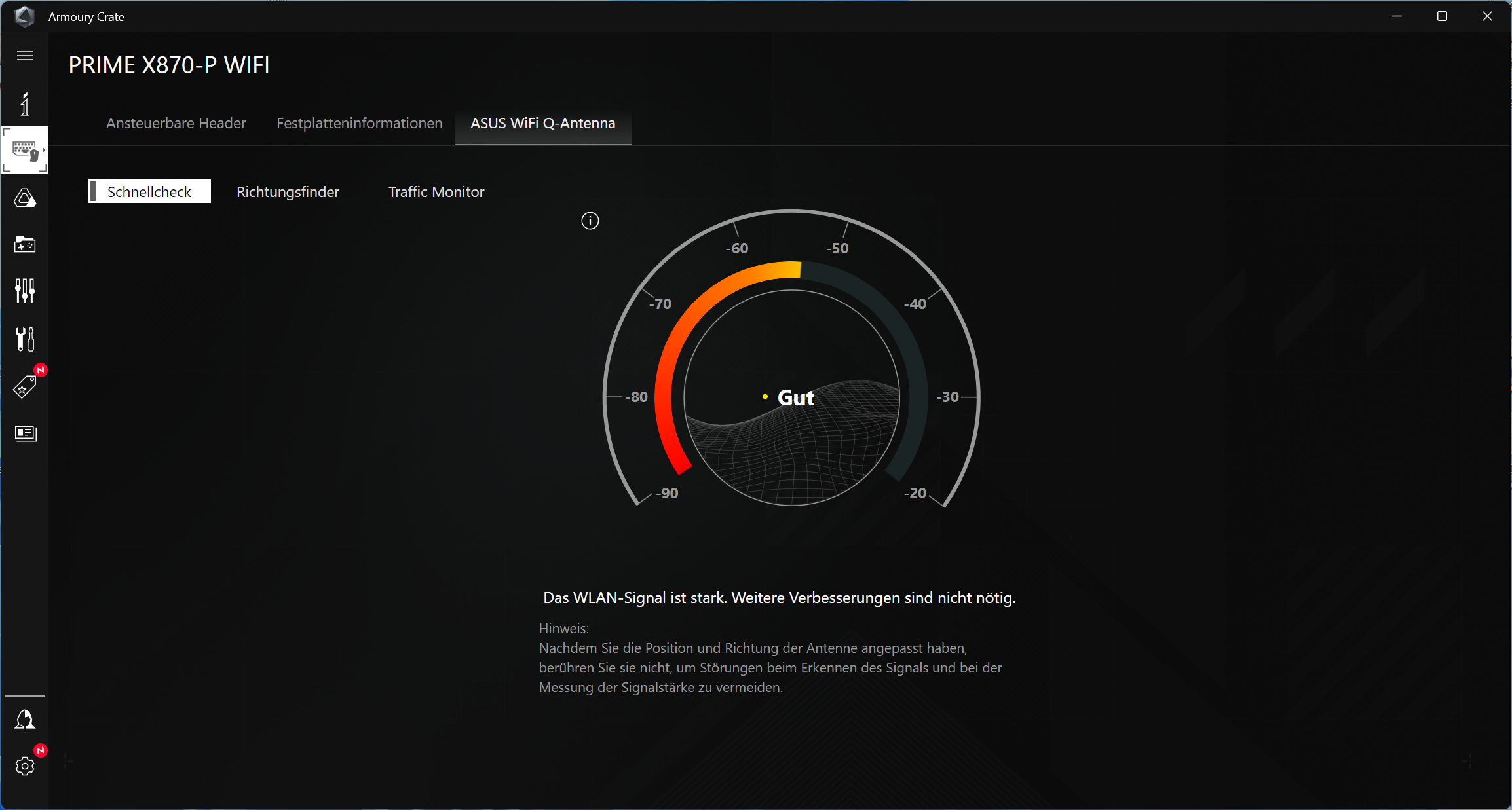
Task: Select the ASUS WiFi Q-Antenna tab
Action: click(x=543, y=123)
